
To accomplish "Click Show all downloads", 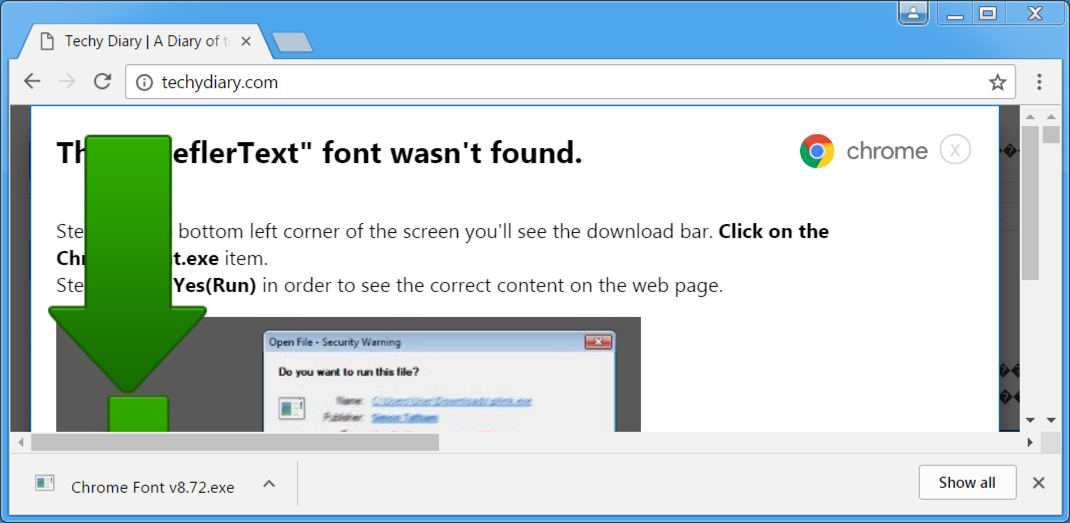I will pos(968,483).
